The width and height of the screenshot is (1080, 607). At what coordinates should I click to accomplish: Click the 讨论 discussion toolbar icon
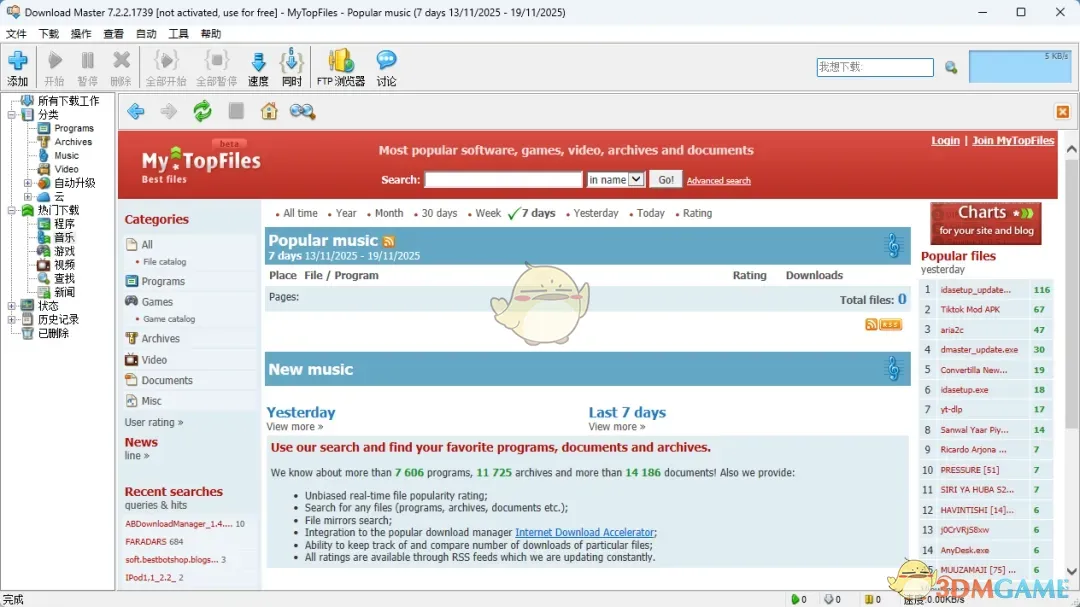click(x=387, y=66)
